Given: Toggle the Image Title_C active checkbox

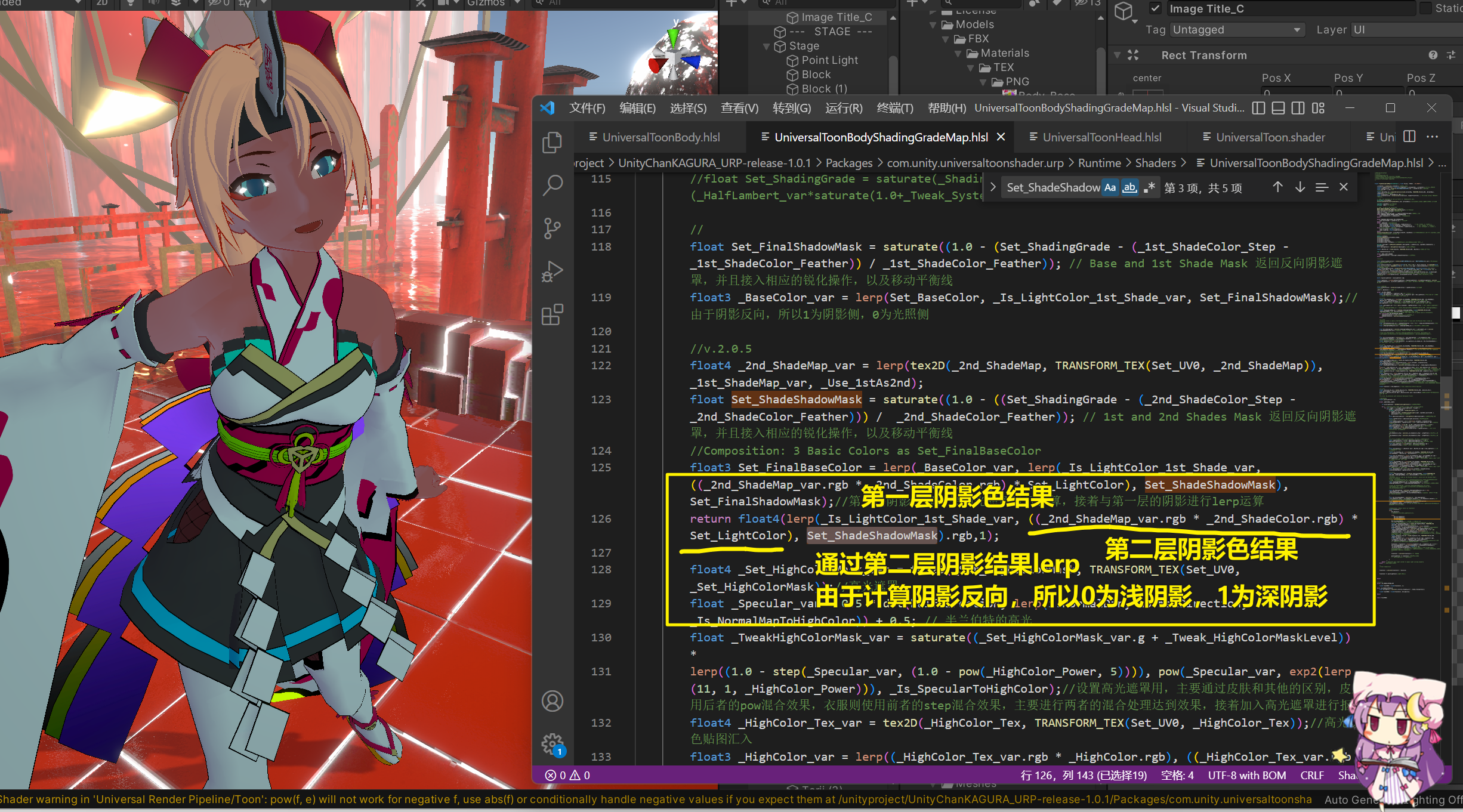Looking at the screenshot, I should pyautogui.click(x=1155, y=8).
